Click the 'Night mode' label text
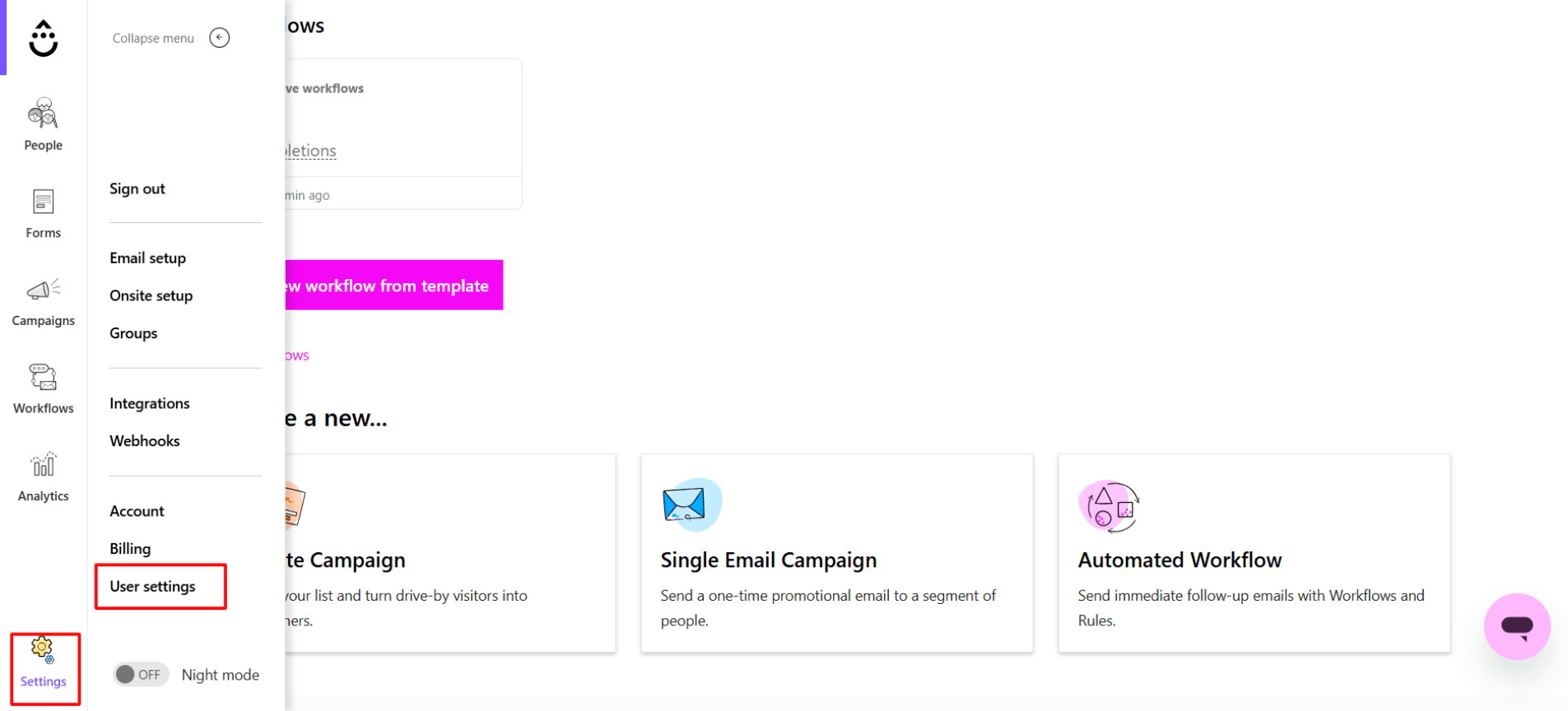 [x=220, y=675]
